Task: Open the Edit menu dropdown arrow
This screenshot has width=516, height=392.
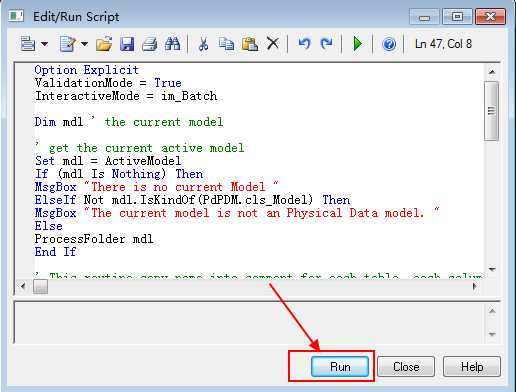Action: coord(44,44)
